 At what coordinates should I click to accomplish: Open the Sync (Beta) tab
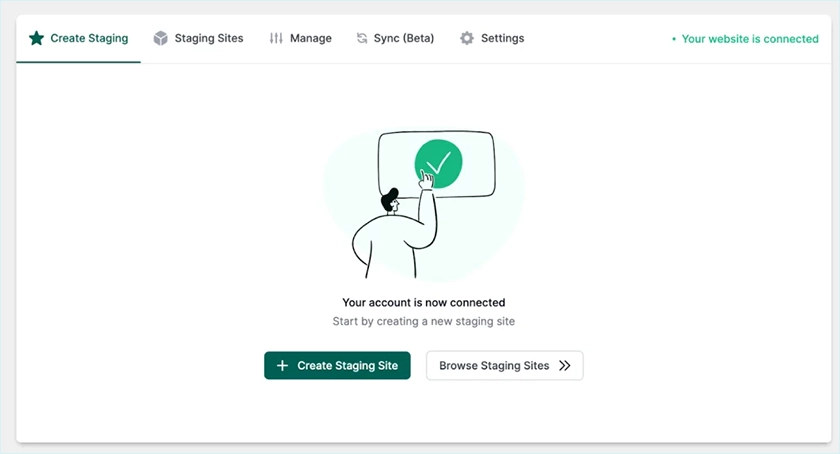coord(404,39)
